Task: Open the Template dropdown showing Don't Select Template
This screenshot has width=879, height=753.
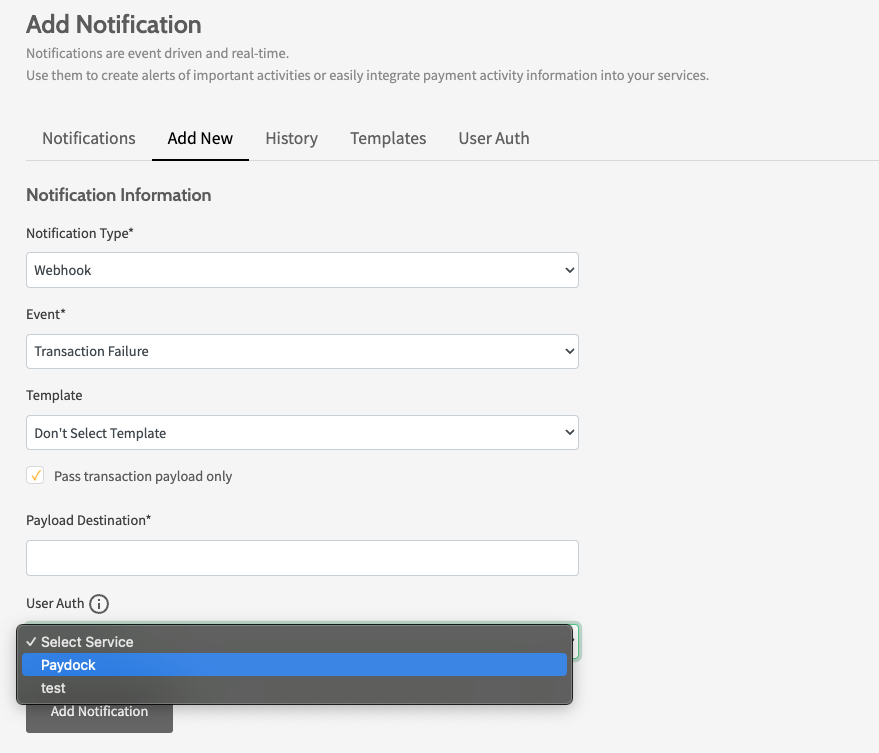Action: (302, 433)
